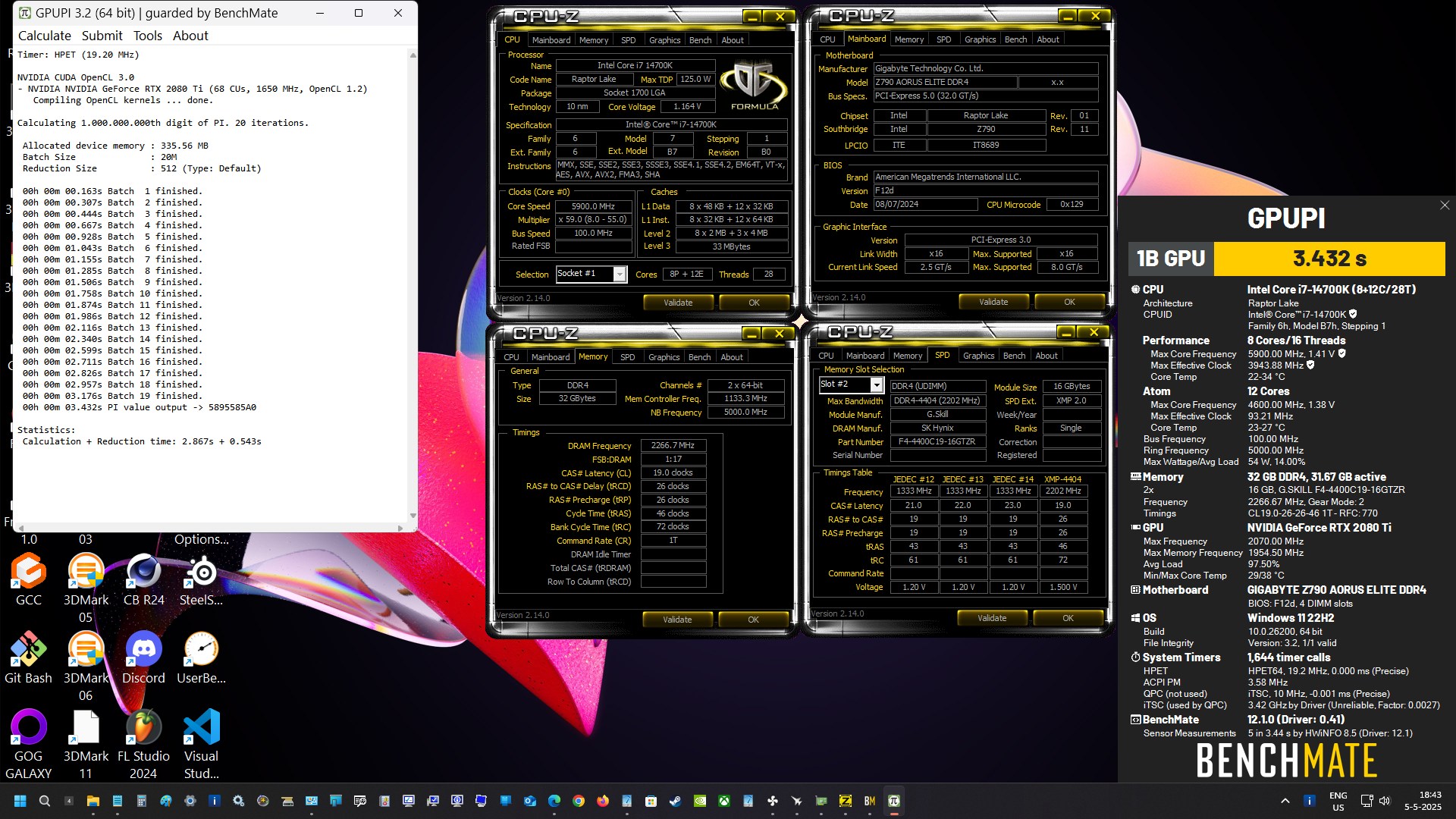Open the UserBenchmark desktop shortcut
The image size is (1456, 819).
coord(201,658)
